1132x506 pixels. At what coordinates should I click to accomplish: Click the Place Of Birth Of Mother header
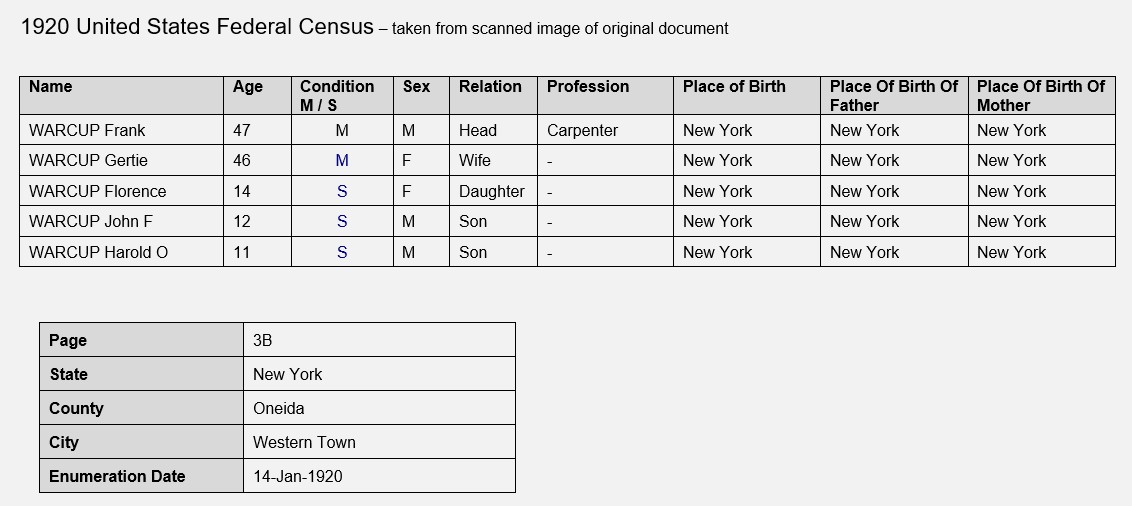click(x=1042, y=95)
